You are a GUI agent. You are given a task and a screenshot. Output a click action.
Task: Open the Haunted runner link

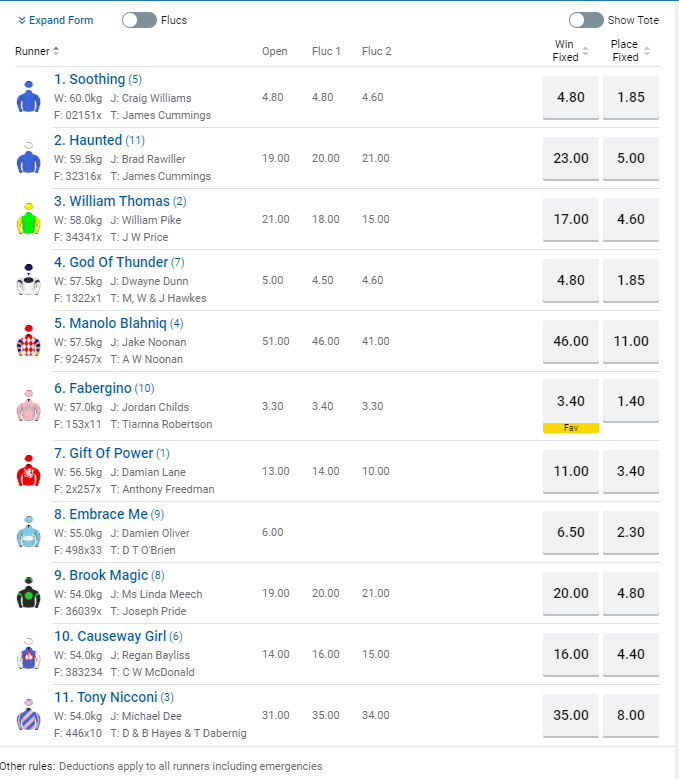tap(88, 140)
